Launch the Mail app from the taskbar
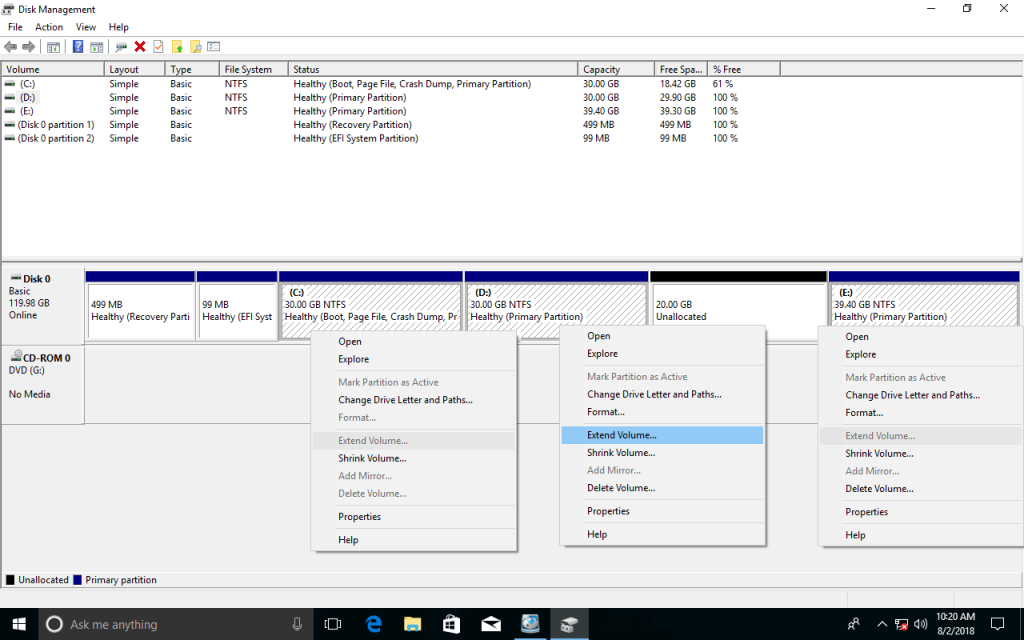Screen dimensions: 1024x640 click(x=490, y=624)
